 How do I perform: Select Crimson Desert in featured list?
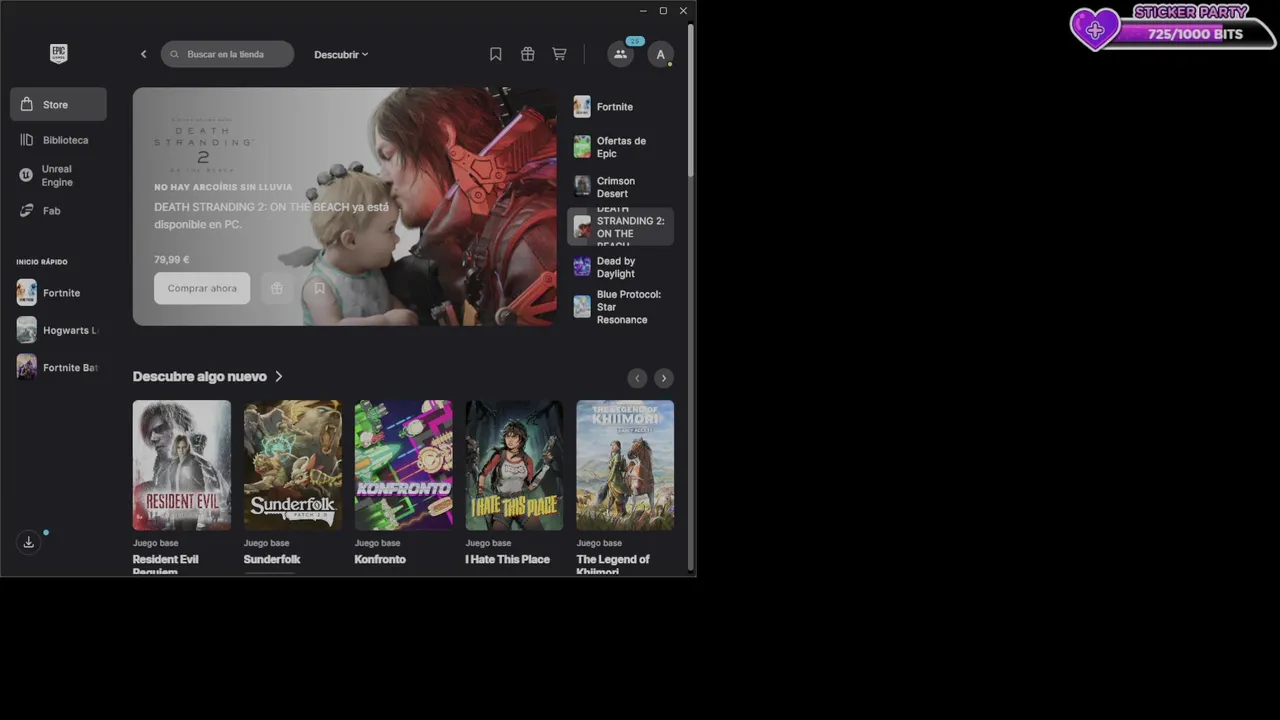620,187
